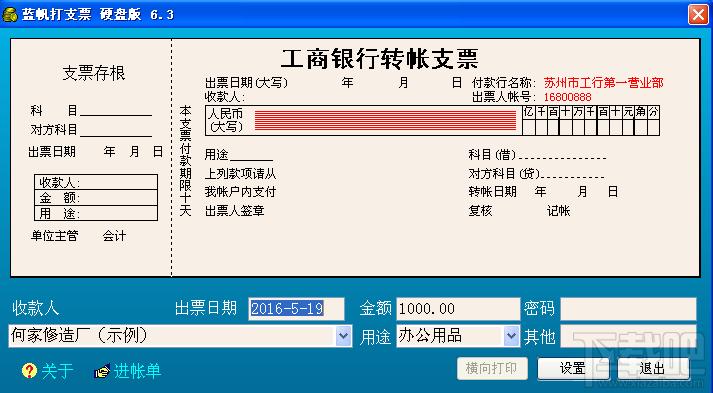
Task: Click account number 16800888
Action: click(567, 97)
